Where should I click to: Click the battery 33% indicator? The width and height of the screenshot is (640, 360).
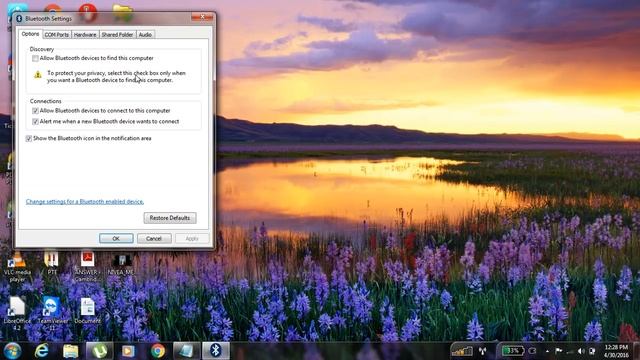513,351
